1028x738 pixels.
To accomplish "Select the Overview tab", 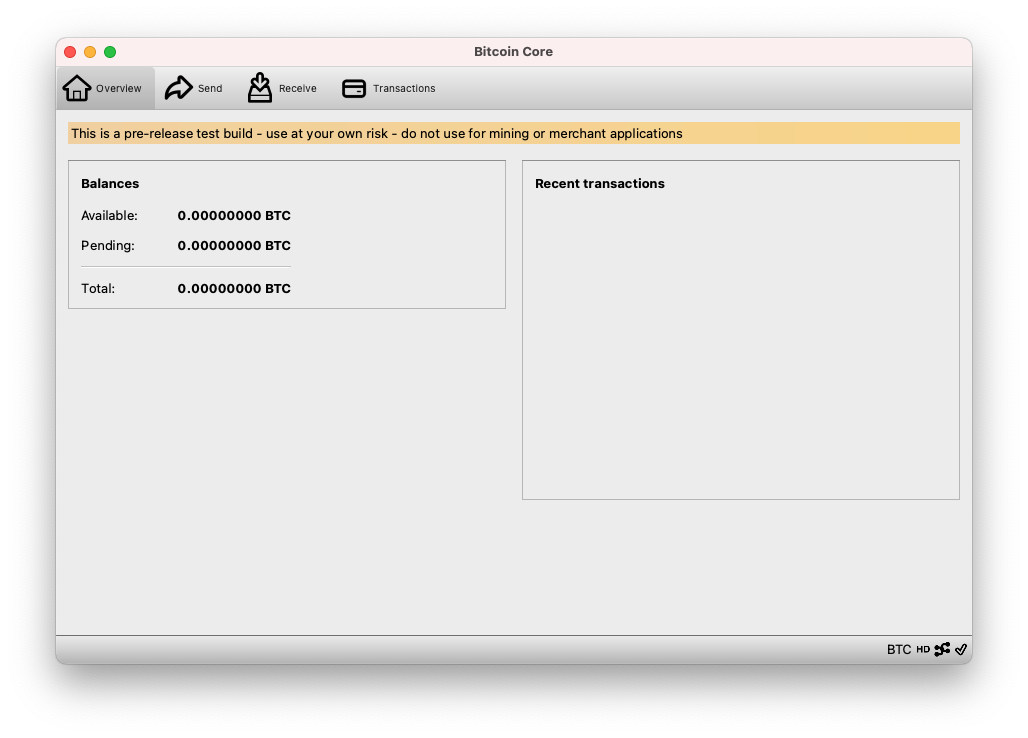I will click(104, 88).
